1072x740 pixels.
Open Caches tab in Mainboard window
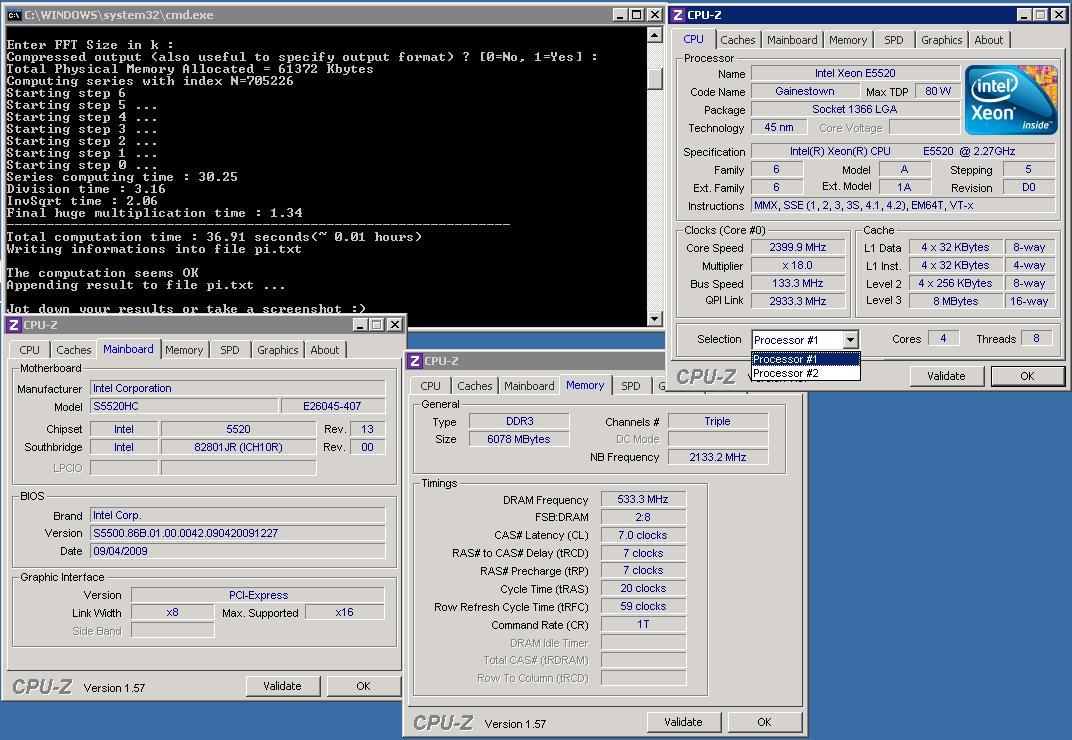point(73,350)
